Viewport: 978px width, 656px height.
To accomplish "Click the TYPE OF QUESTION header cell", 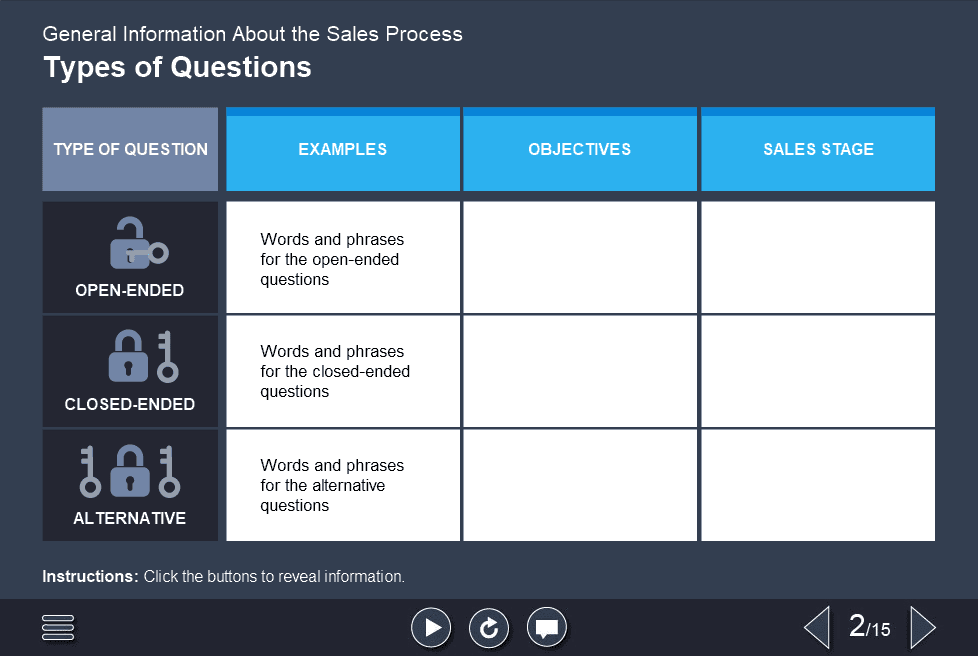I will 129,148.
